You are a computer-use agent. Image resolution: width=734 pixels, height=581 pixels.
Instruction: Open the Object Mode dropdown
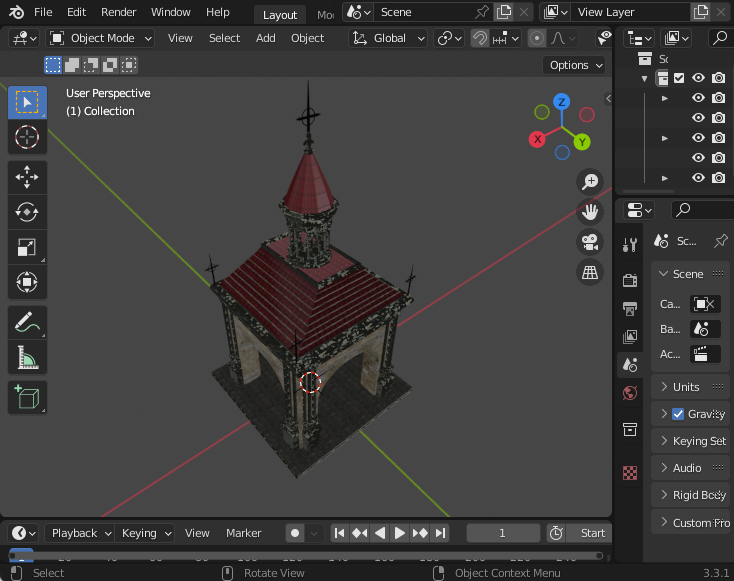click(x=101, y=38)
